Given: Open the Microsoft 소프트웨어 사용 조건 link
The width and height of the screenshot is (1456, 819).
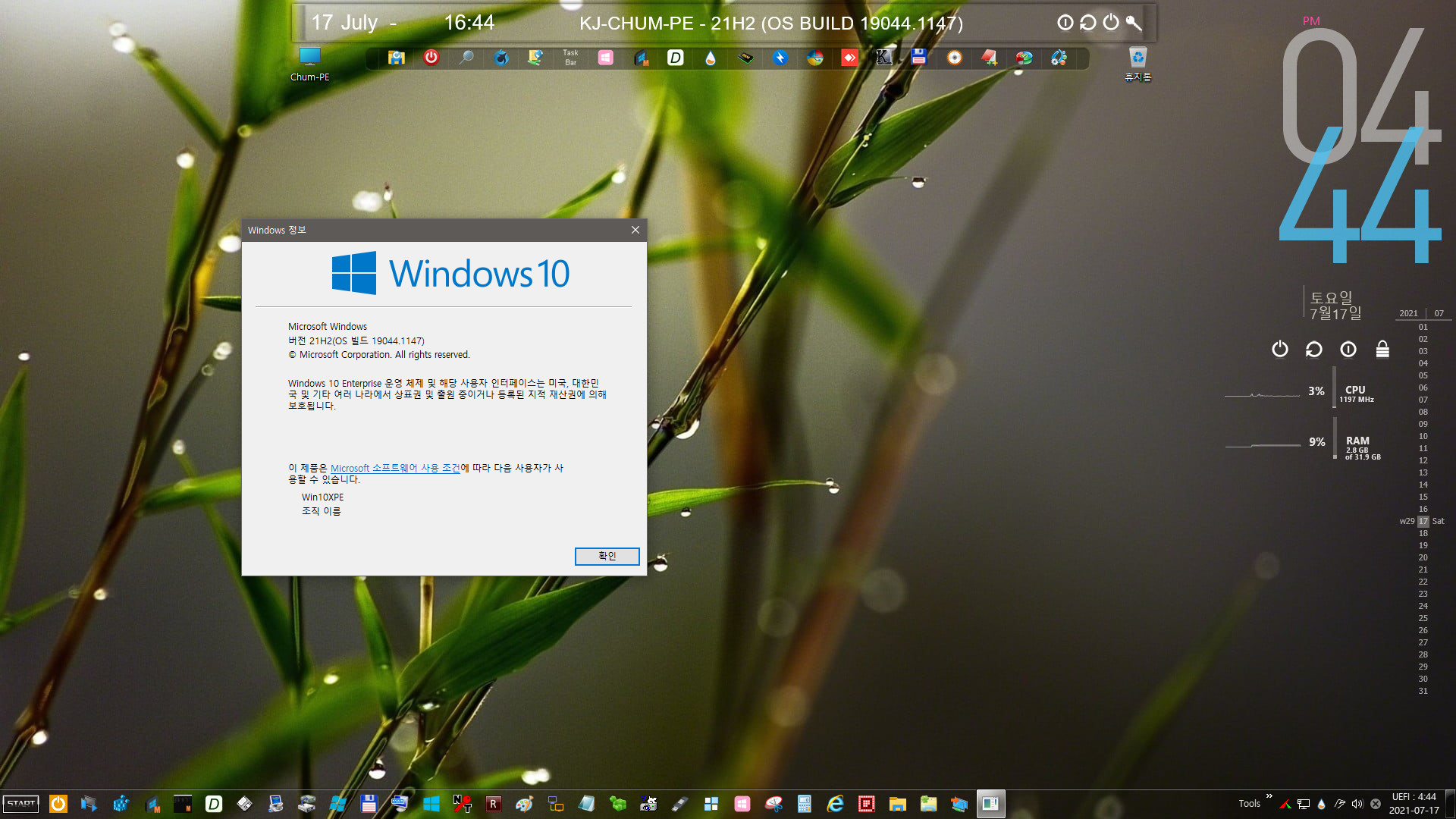Looking at the screenshot, I should [395, 468].
